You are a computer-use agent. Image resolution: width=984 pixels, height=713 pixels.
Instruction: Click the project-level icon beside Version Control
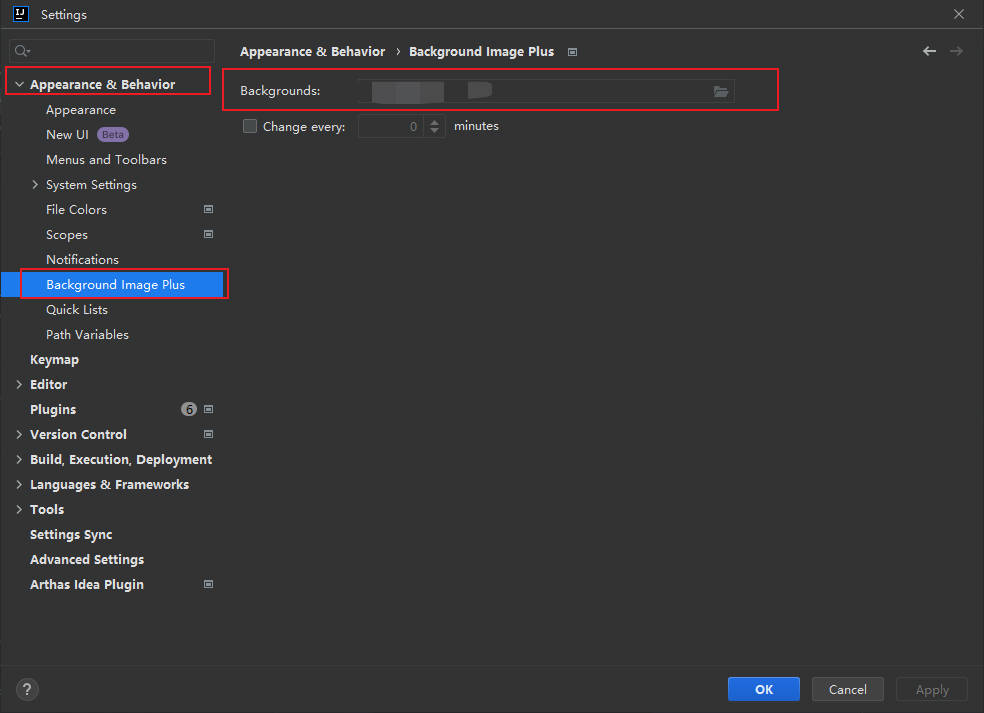[208, 434]
